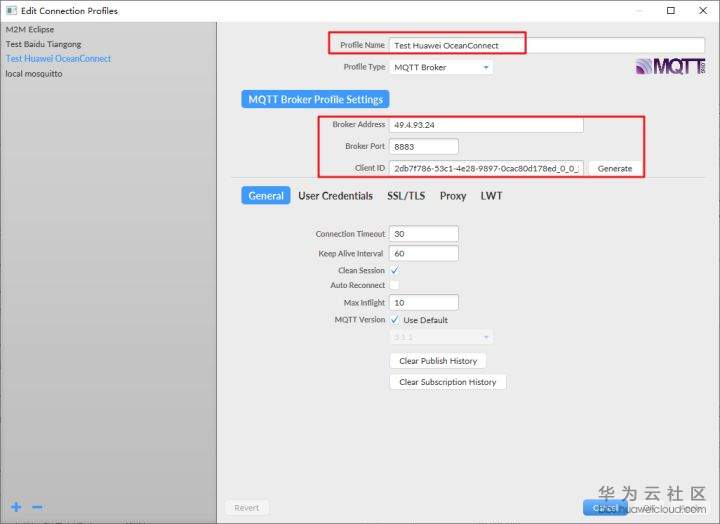Remove selected profile with minus icon
Image resolution: width=720 pixels, height=524 pixels.
pos(37,507)
